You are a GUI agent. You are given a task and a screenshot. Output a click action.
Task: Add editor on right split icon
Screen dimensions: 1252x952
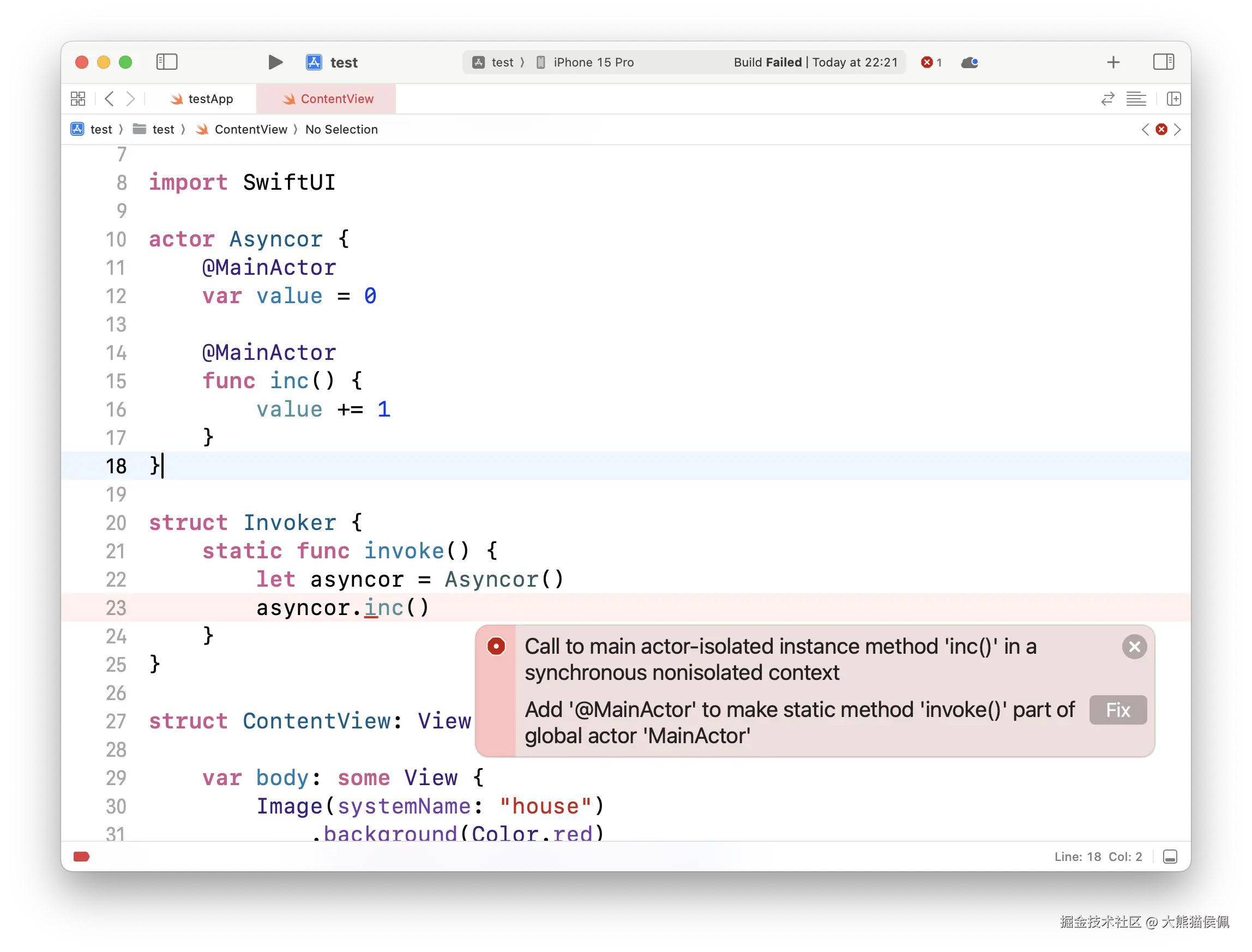tap(1174, 99)
